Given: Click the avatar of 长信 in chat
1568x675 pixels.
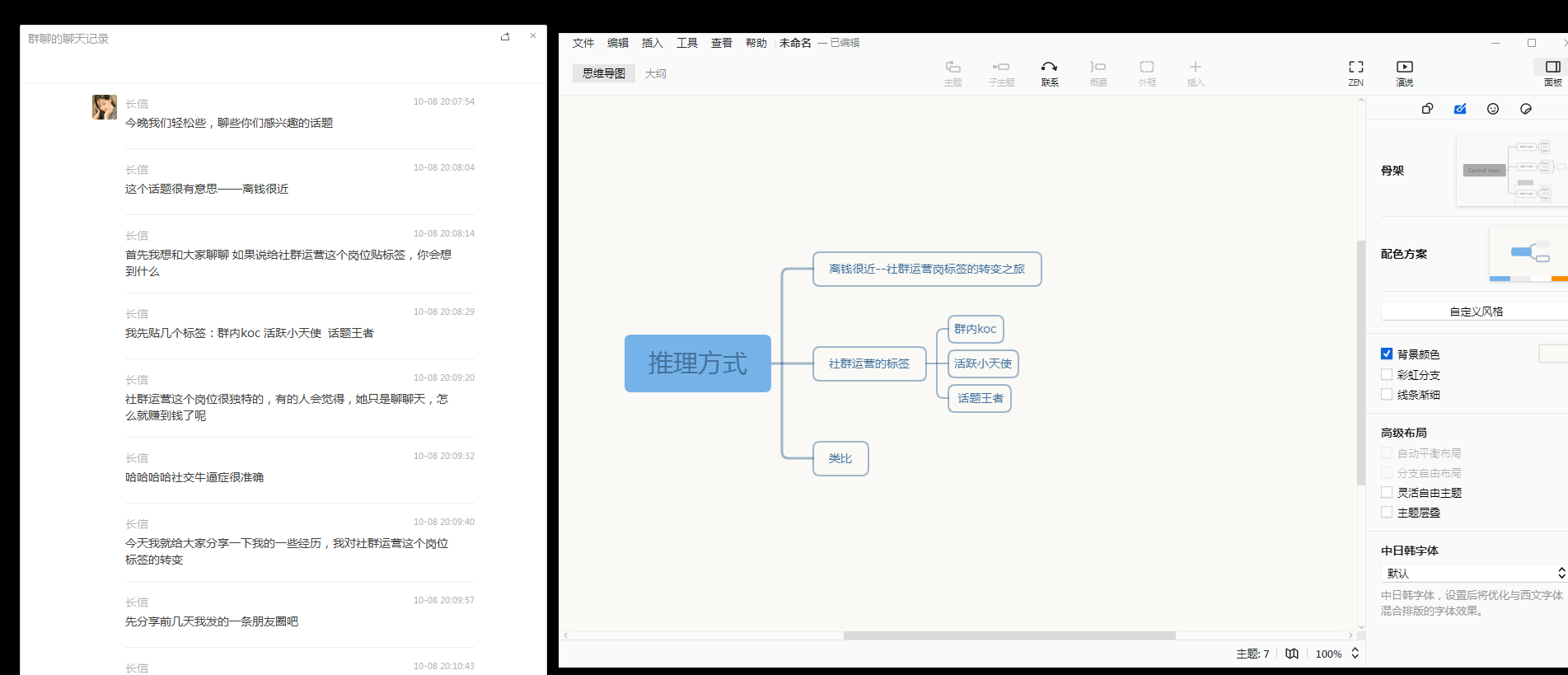Looking at the screenshot, I should pyautogui.click(x=105, y=107).
